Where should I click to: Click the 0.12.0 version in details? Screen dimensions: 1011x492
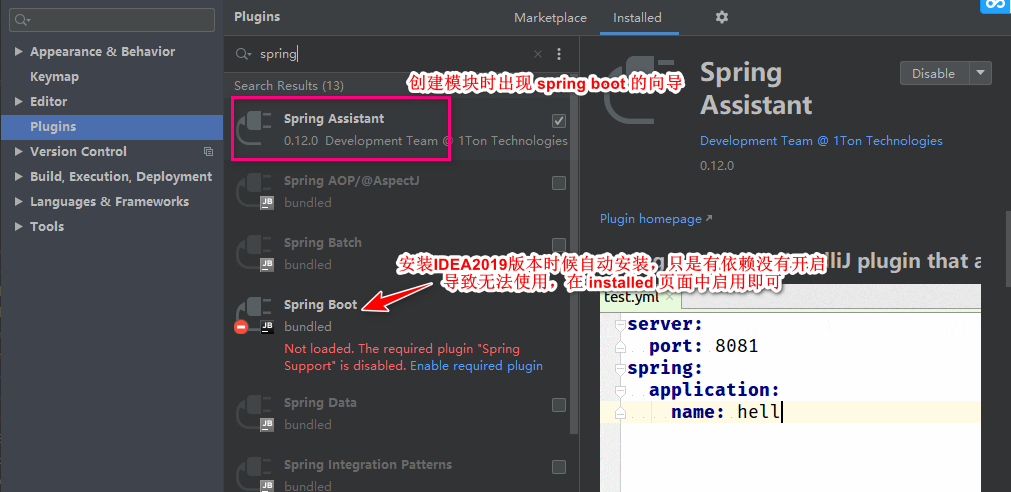pyautogui.click(x=717, y=166)
